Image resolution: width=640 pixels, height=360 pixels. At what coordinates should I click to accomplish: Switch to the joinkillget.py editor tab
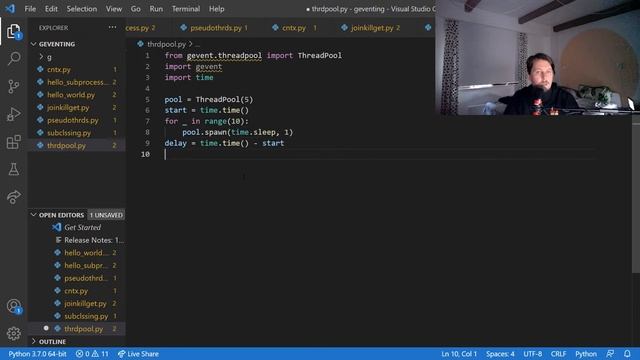coord(372,28)
